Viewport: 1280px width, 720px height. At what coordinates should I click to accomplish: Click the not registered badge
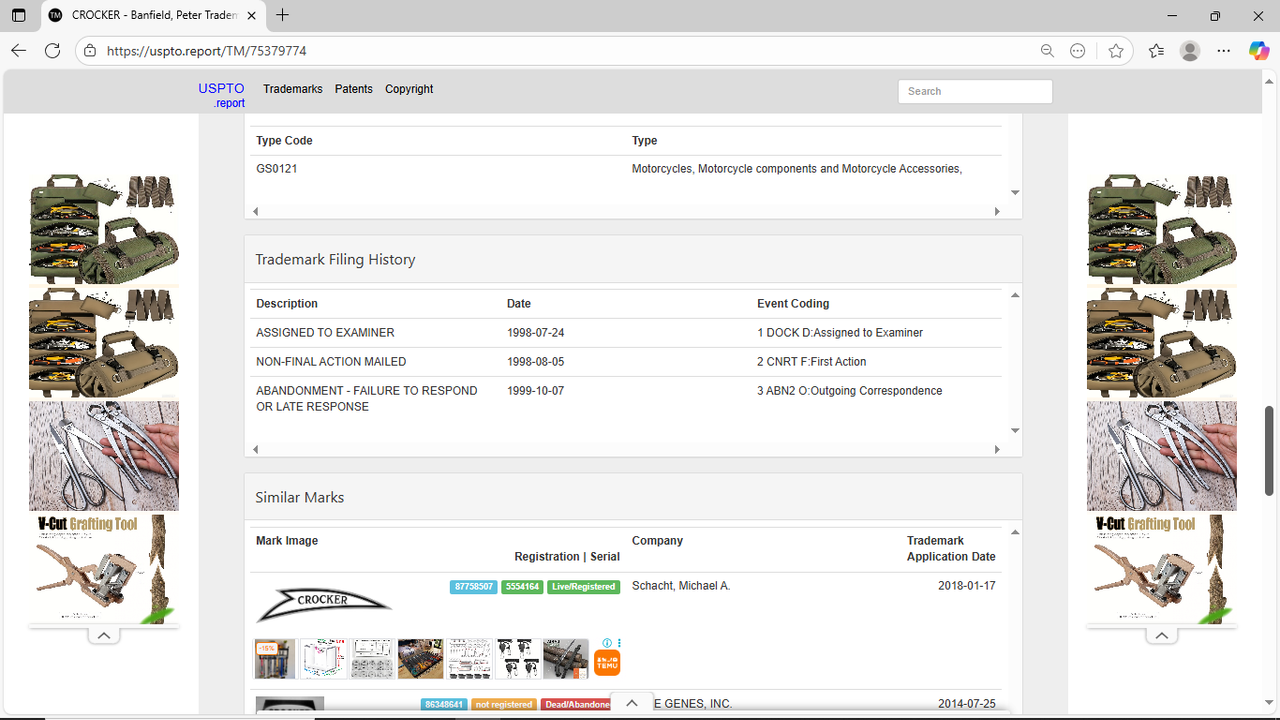[x=504, y=705]
